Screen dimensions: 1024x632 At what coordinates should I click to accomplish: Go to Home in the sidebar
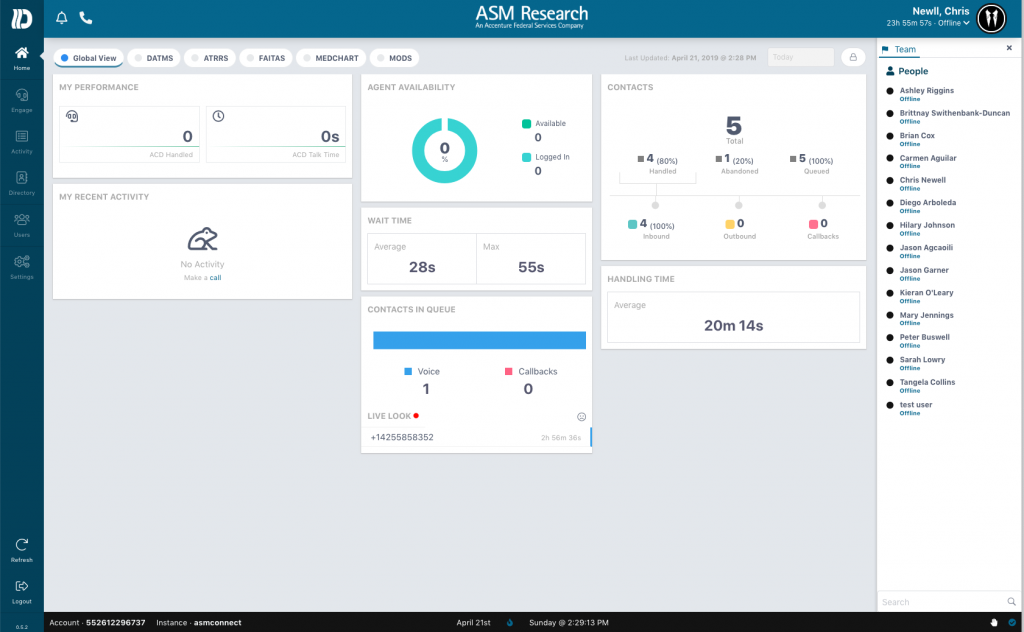[22, 58]
